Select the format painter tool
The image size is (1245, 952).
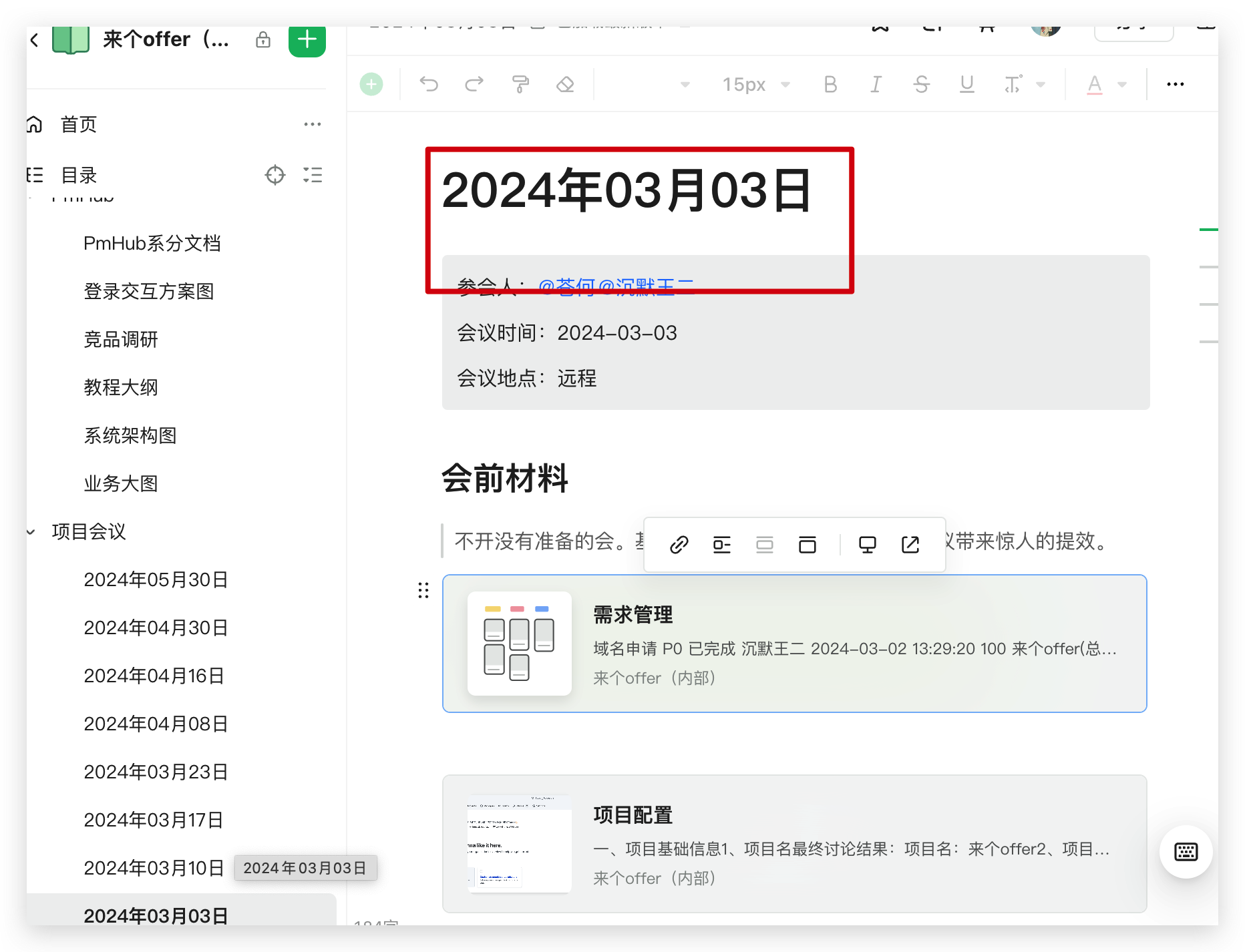[x=520, y=84]
